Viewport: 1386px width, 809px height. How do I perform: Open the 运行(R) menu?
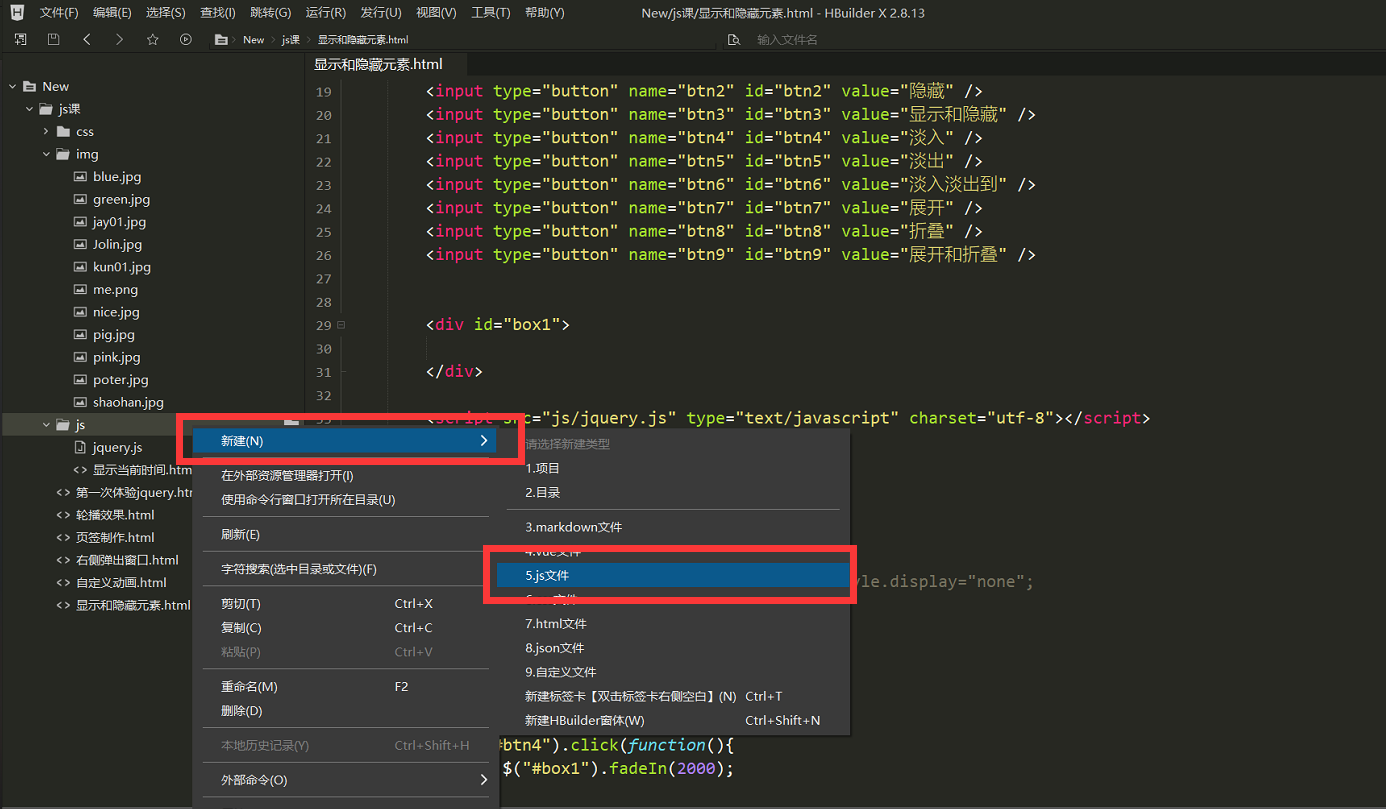click(x=326, y=13)
